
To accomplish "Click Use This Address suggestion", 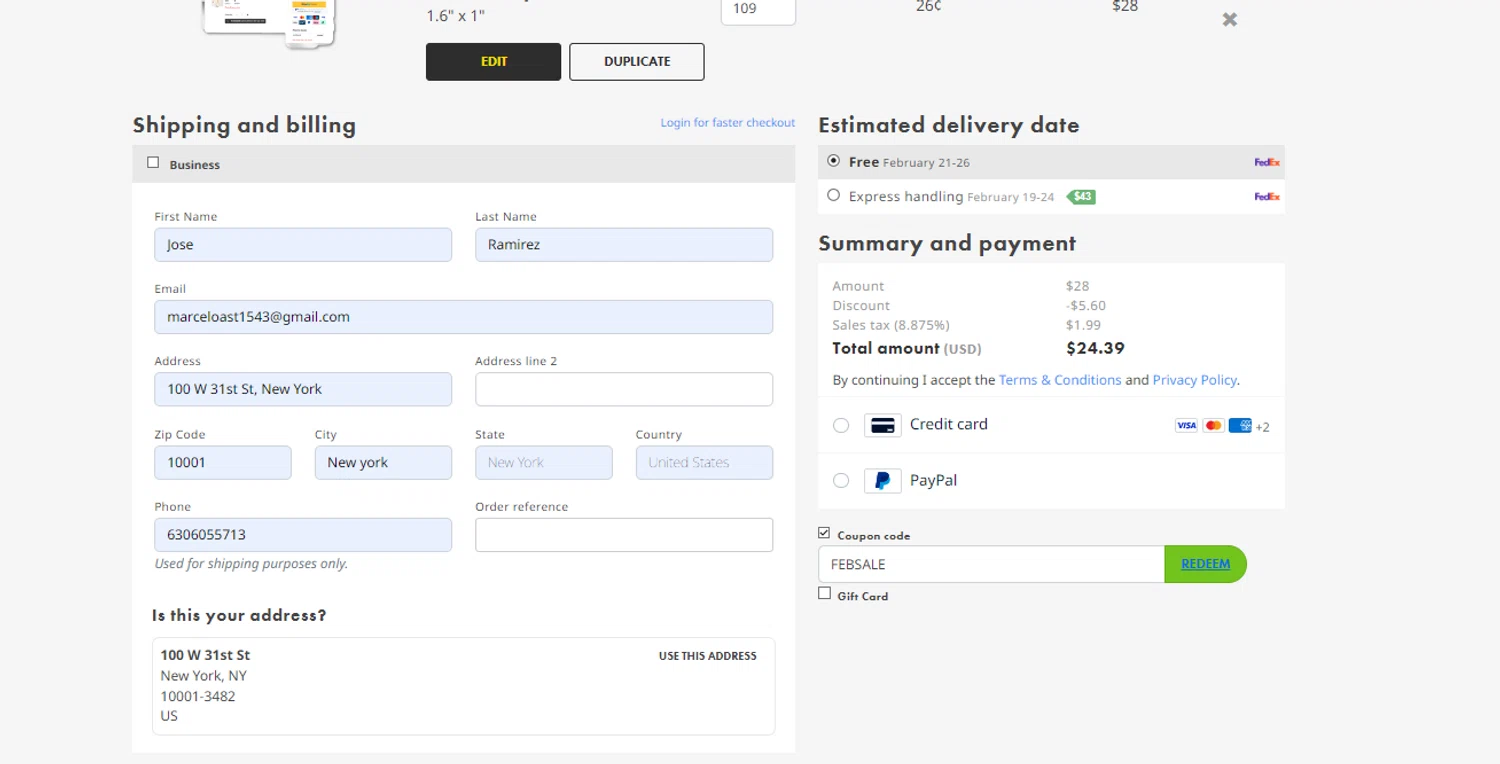I will point(707,656).
